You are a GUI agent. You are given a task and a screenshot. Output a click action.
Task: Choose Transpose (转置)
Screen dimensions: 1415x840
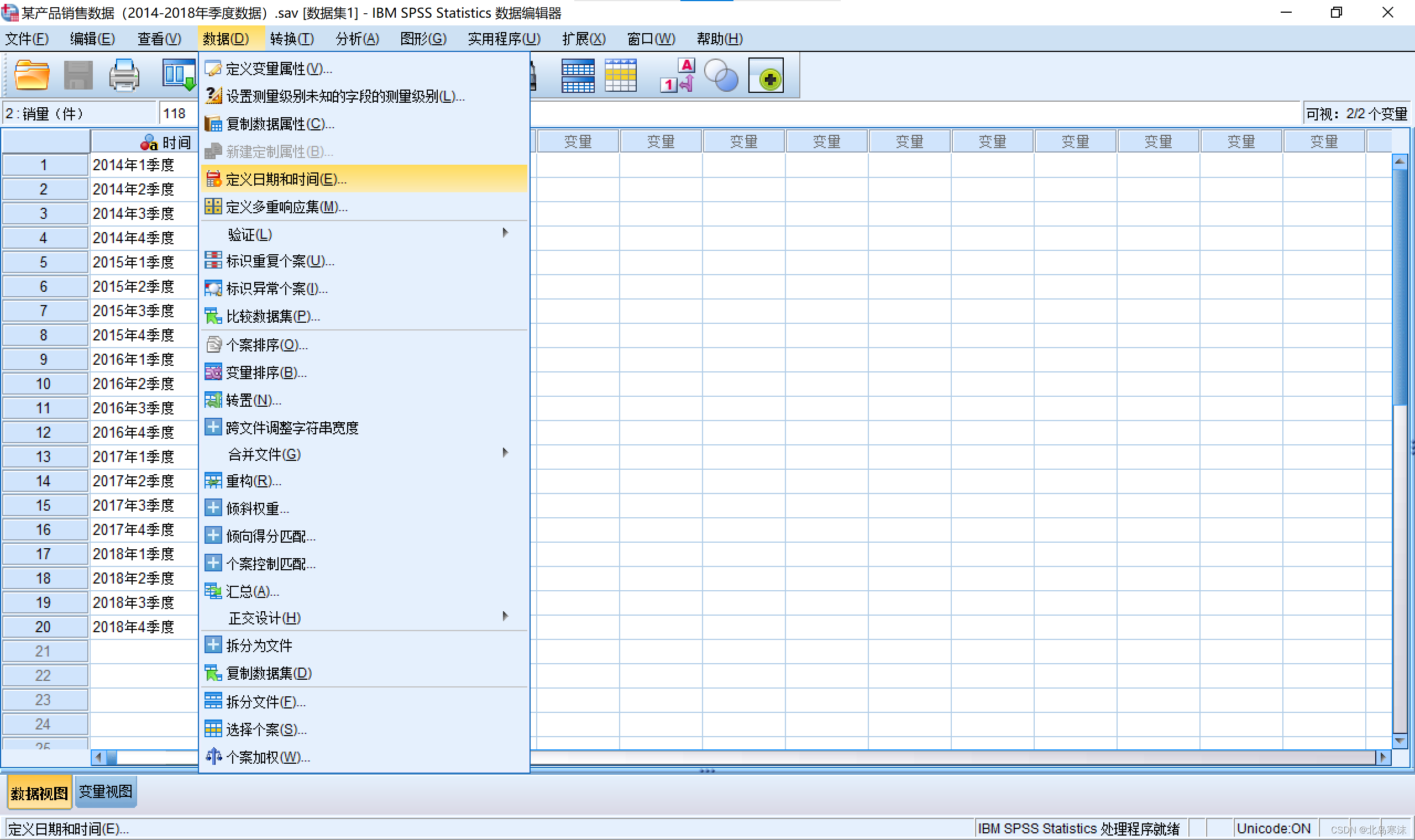(x=364, y=400)
